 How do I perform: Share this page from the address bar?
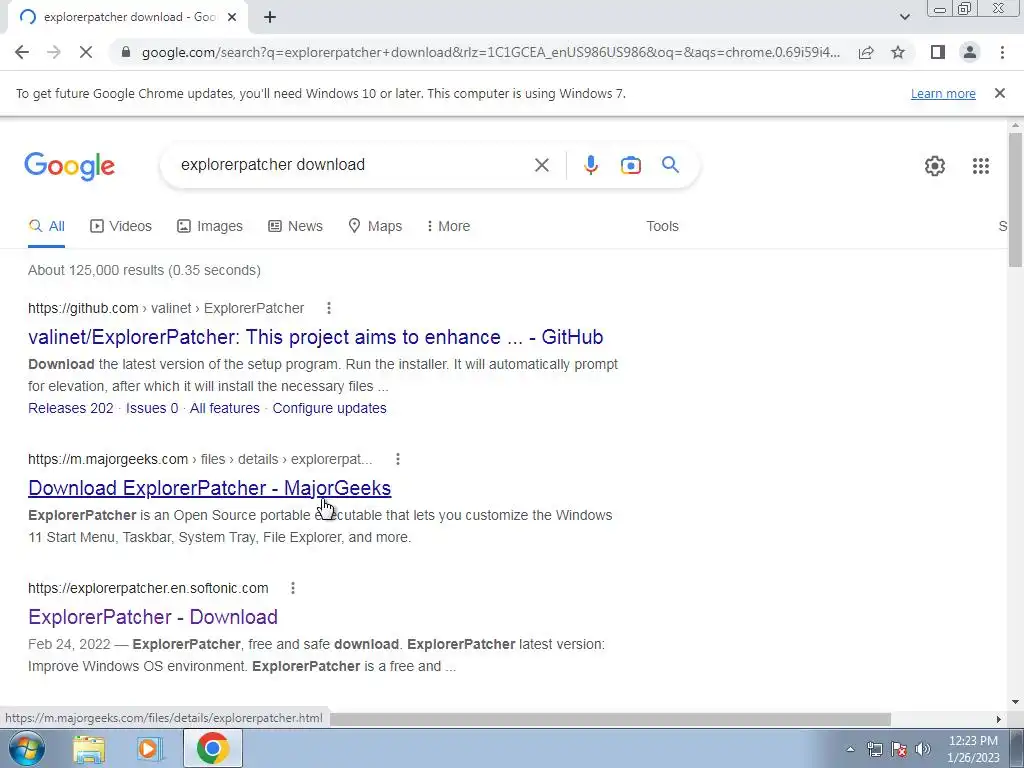click(x=866, y=52)
